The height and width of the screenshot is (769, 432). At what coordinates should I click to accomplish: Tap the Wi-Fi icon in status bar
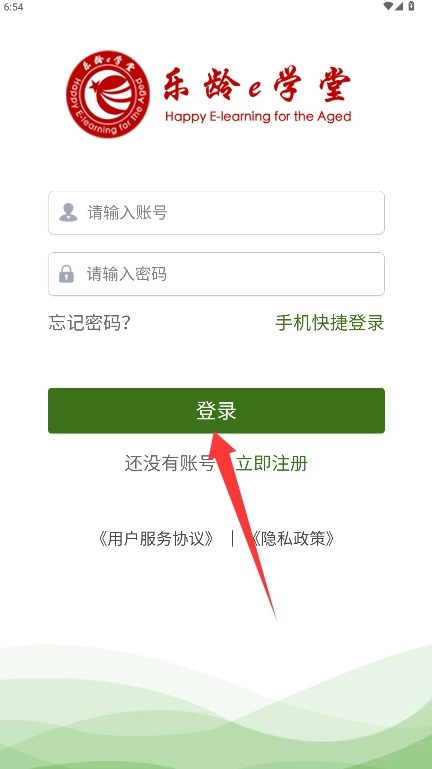[x=388, y=6]
